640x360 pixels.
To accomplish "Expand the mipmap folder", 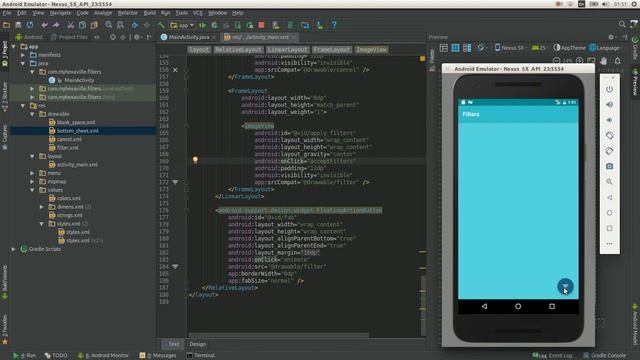I will (32, 181).
